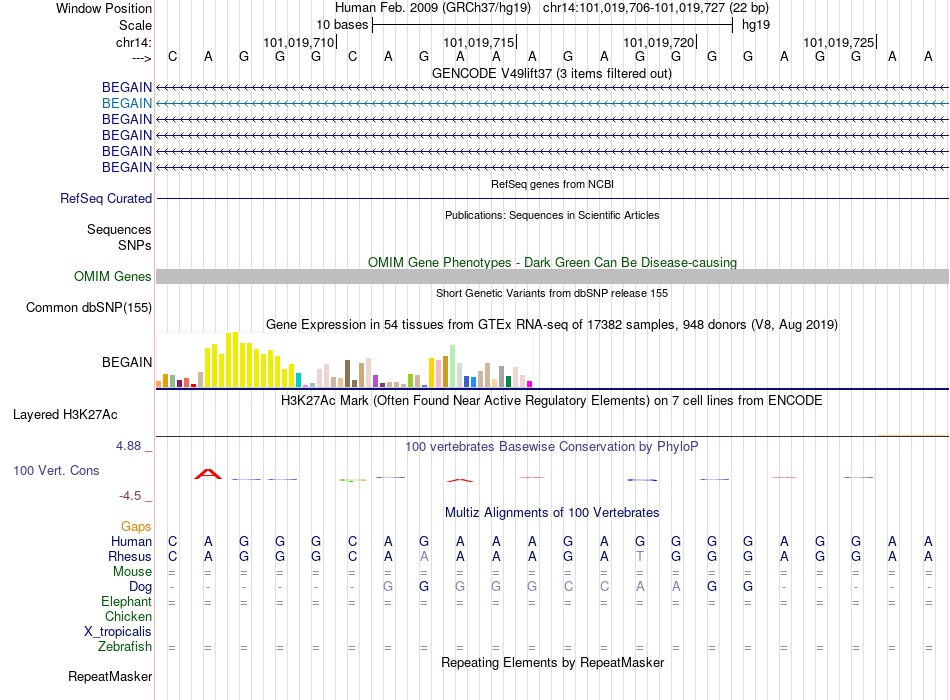The width and height of the screenshot is (950, 700).
Task: Click the Common dbSNP(155) track label
Action: (89, 308)
